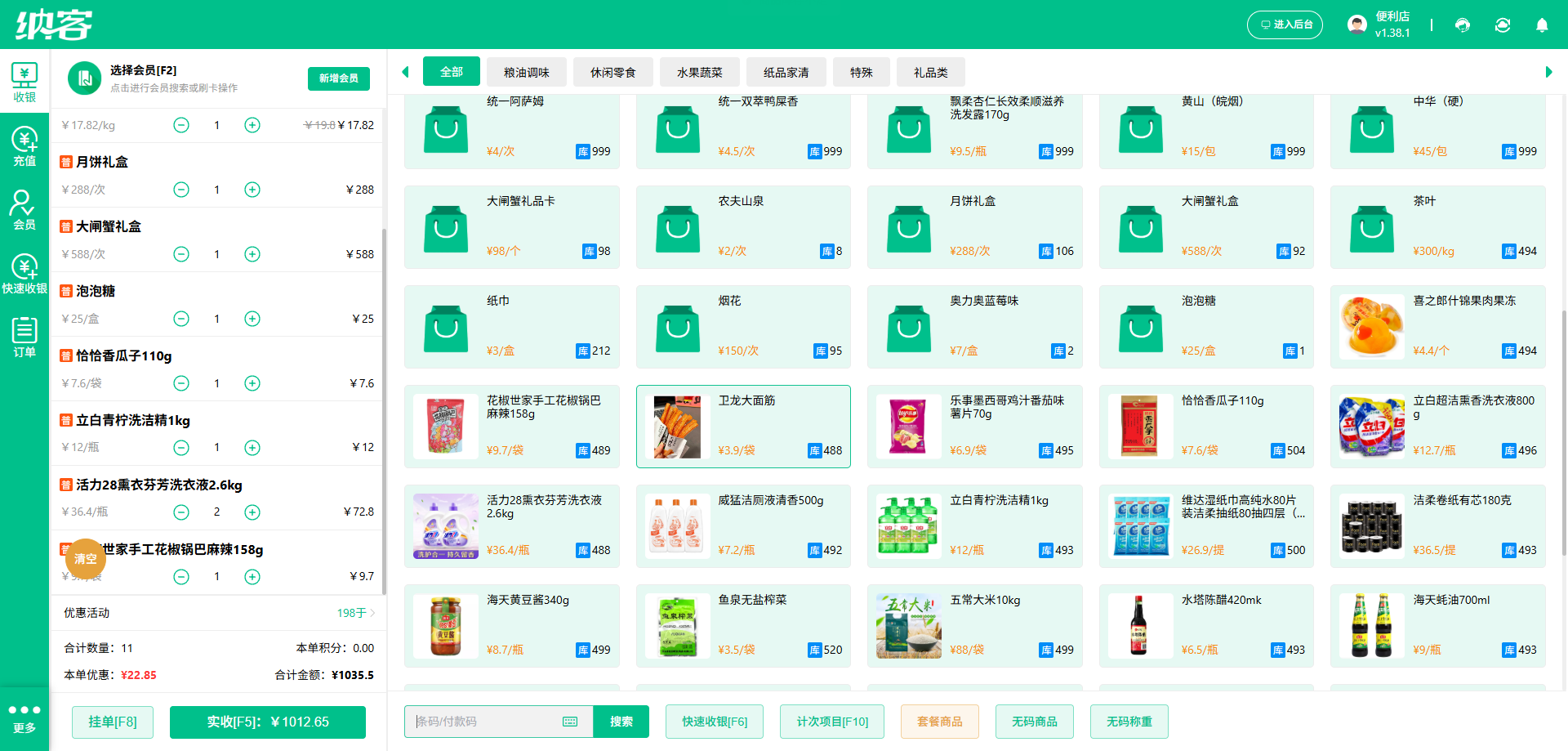Screen dimensions: 1568x751
Task: Click the 选择会员 member select icon
Action: [84, 78]
